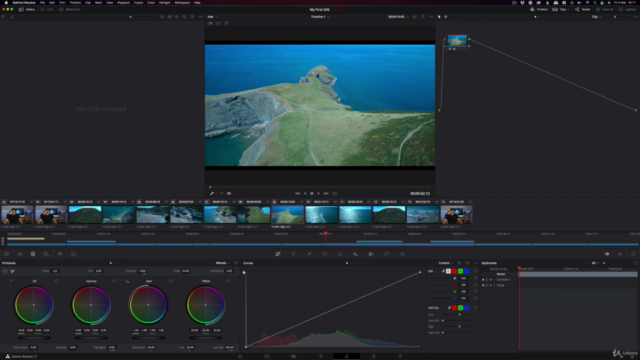640x360 pixels.
Task: Toggle the red curve channel in Edit
Action: pyautogui.click(x=454, y=271)
